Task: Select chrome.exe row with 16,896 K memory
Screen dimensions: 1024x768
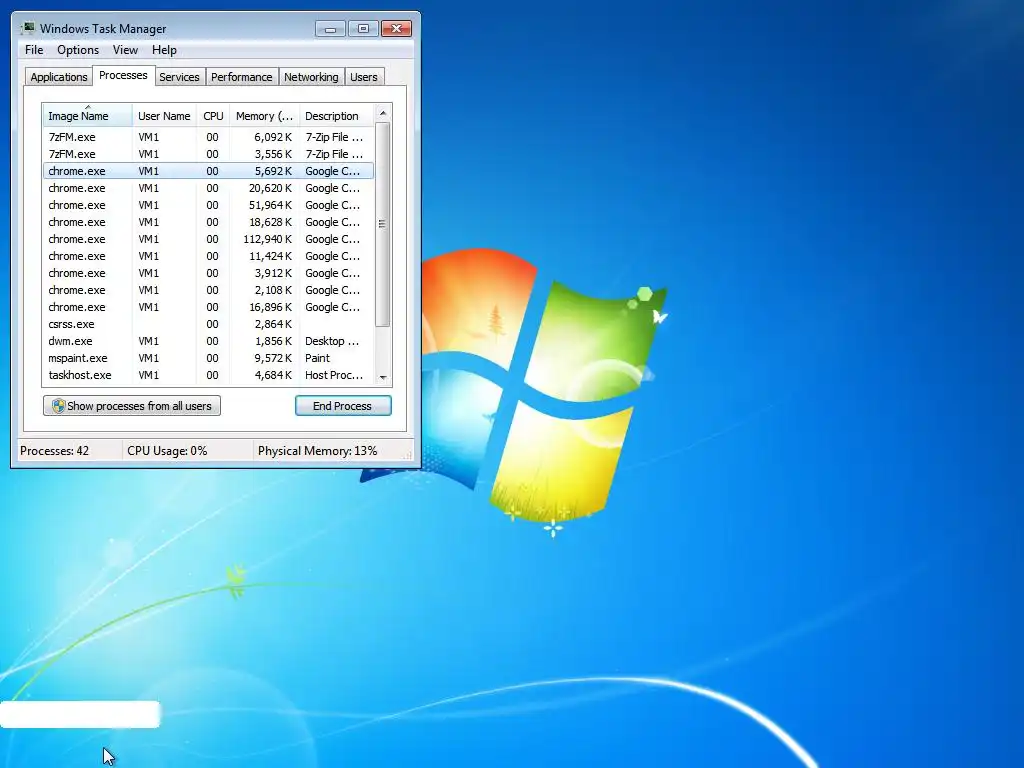Action: click(x=208, y=307)
